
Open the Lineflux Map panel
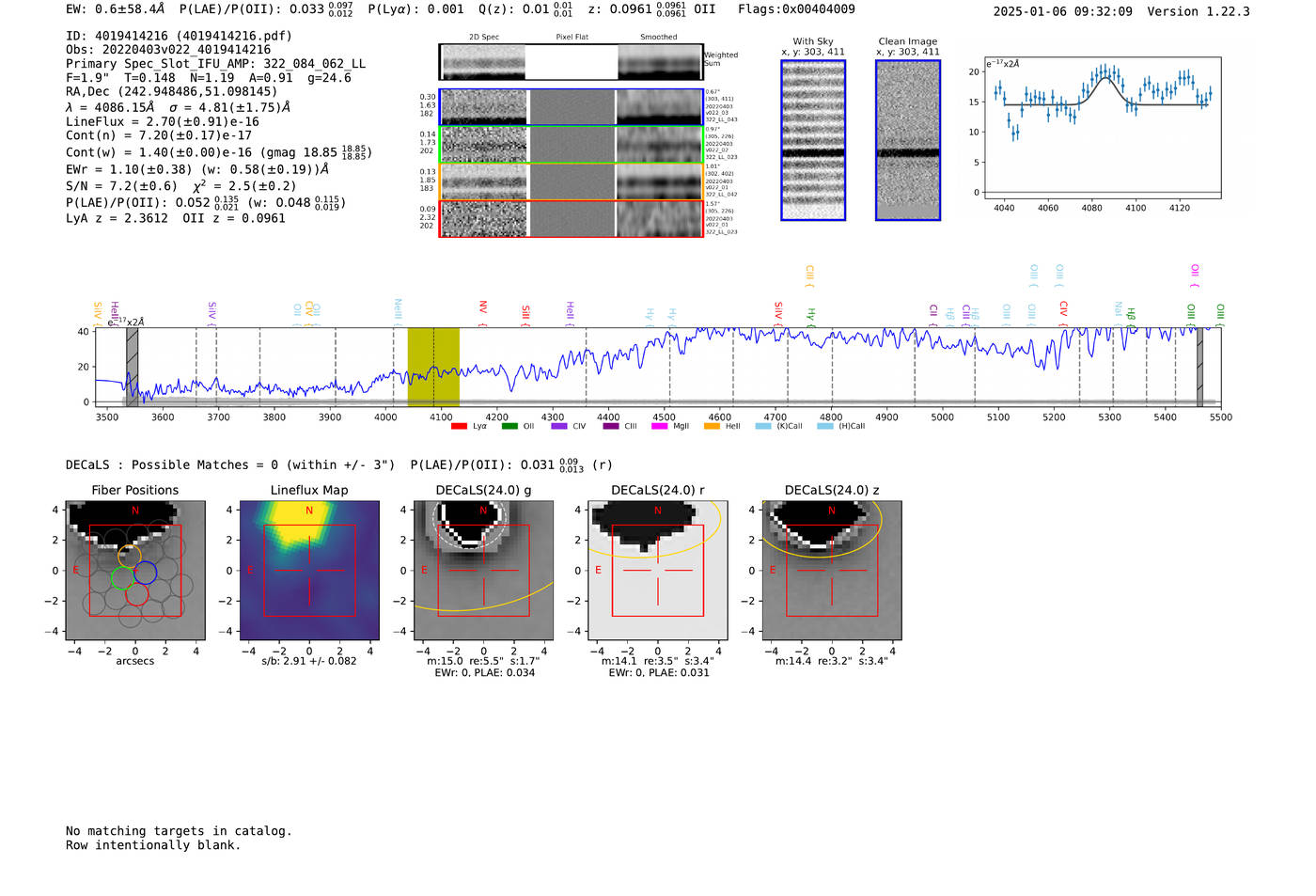(309, 571)
